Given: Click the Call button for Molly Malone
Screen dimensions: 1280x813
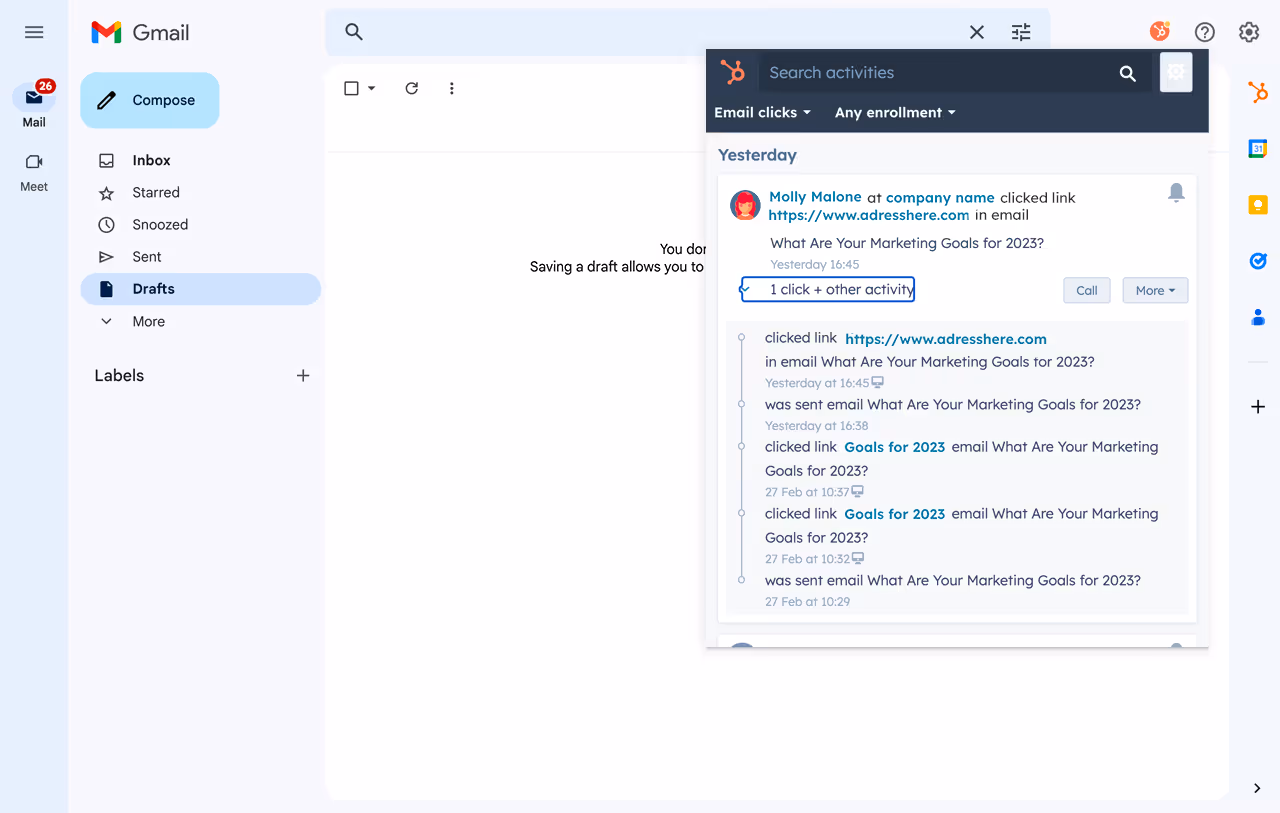Looking at the screenshot, I should [1086, 290].
